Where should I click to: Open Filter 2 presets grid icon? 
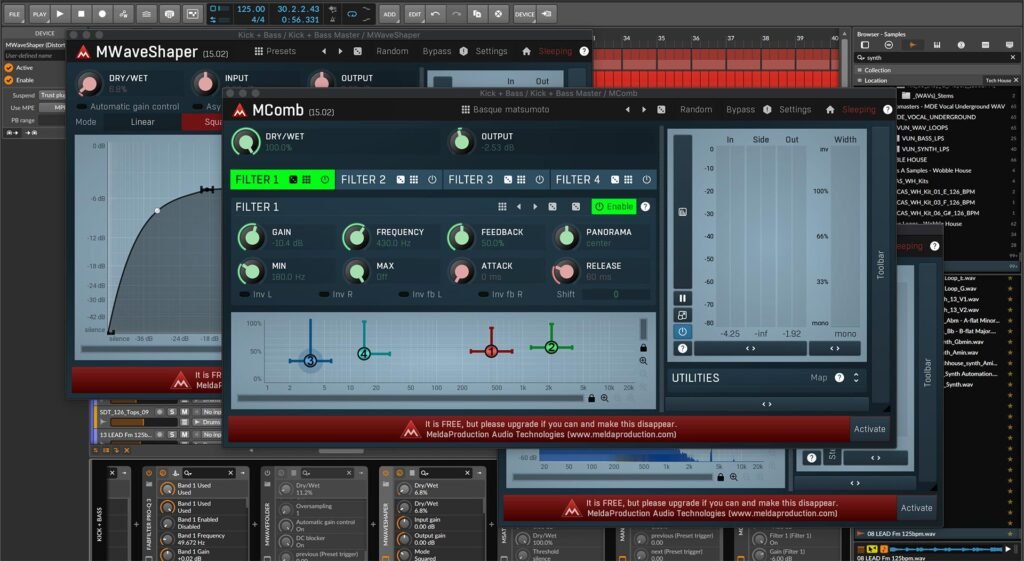click(415, 180)
